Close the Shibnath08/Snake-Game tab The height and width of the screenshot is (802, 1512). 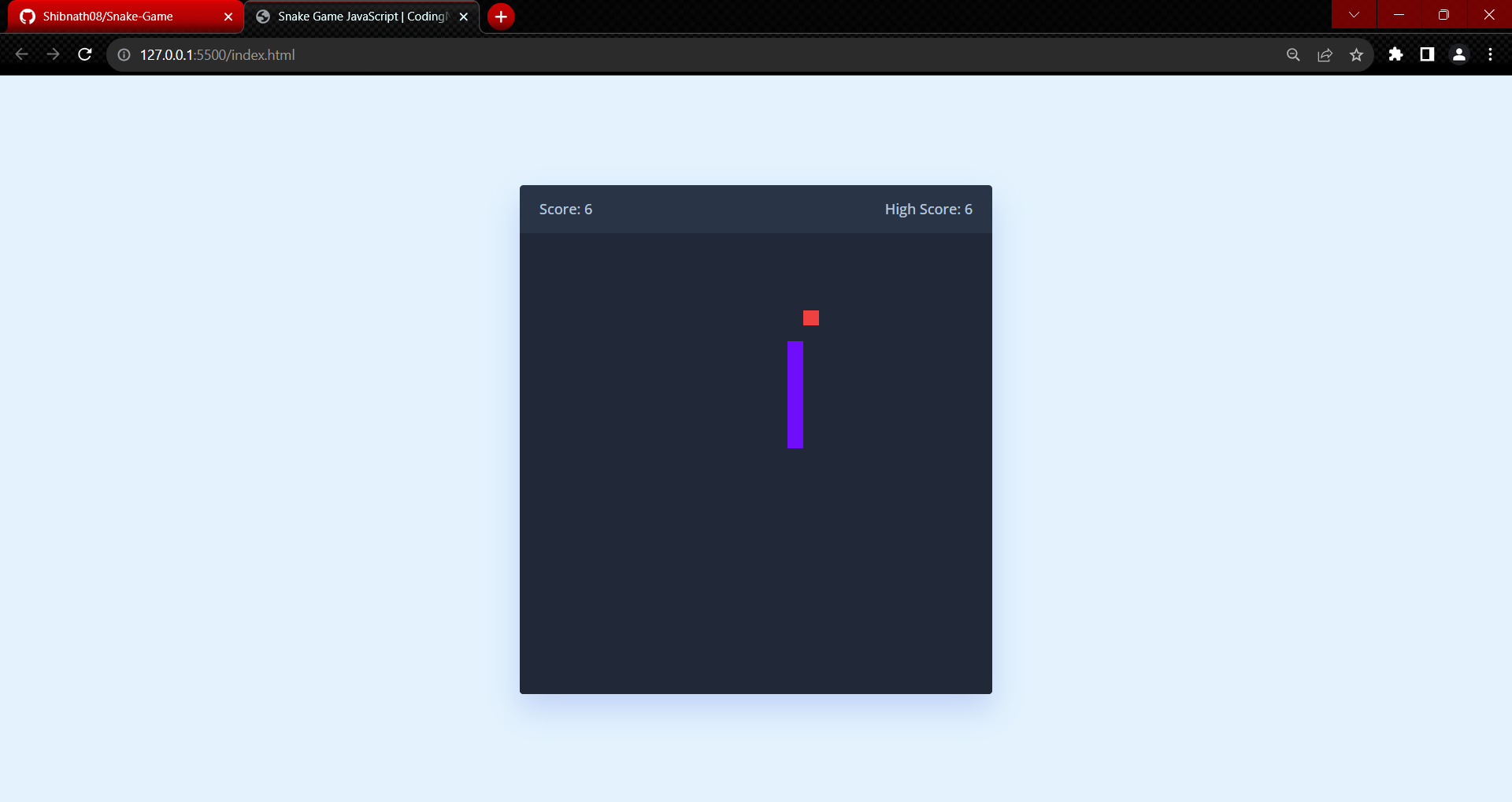[228, 16]
